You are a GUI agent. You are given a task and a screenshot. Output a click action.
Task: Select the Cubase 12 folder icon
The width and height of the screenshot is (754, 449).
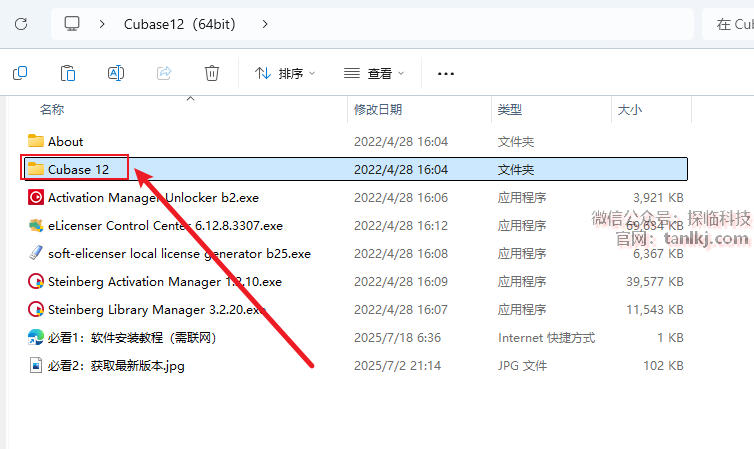(x=36, y=169)
